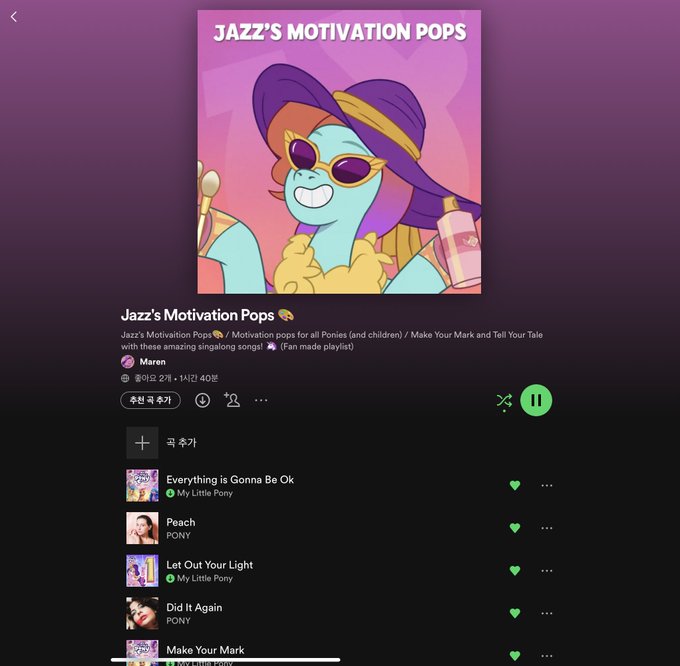Open more options for Did It Again
680x666 pixels.
547,613
